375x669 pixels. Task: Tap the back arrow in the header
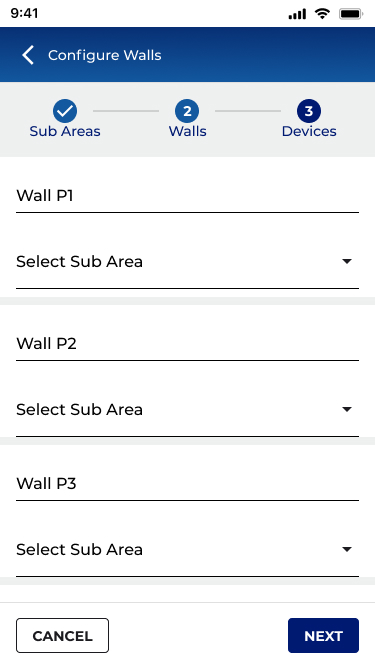coord(28,55)
